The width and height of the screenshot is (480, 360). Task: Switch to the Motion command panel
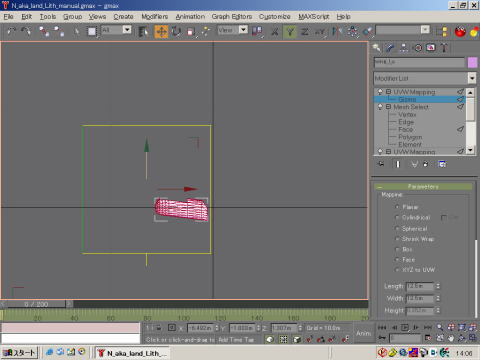418,48
